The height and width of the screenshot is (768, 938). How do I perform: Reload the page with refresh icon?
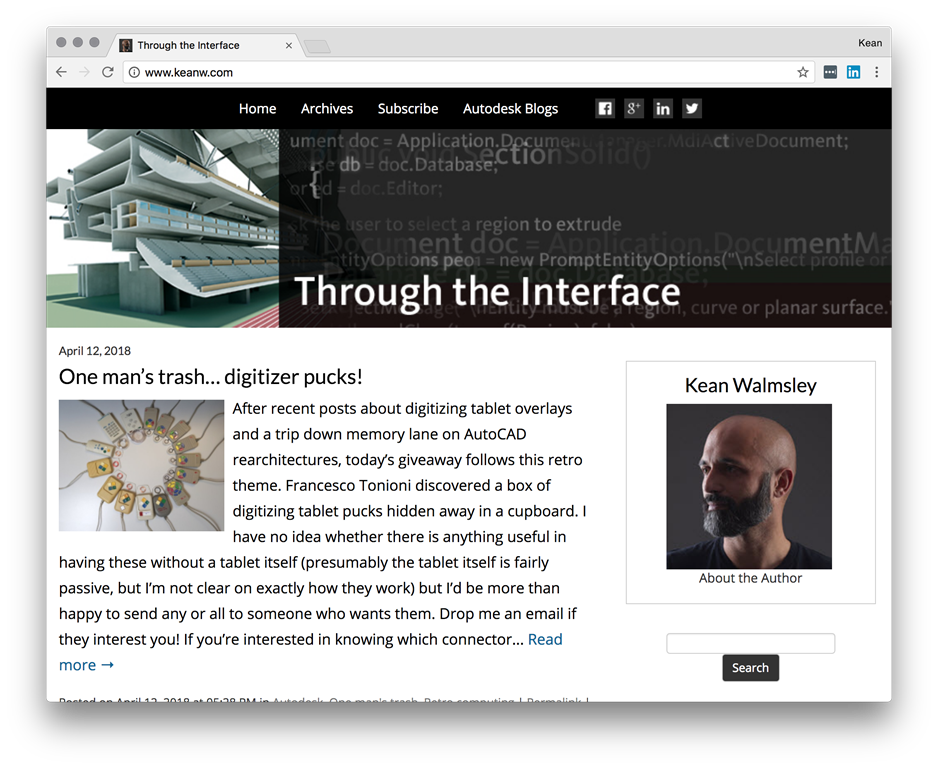click(108, 72)
